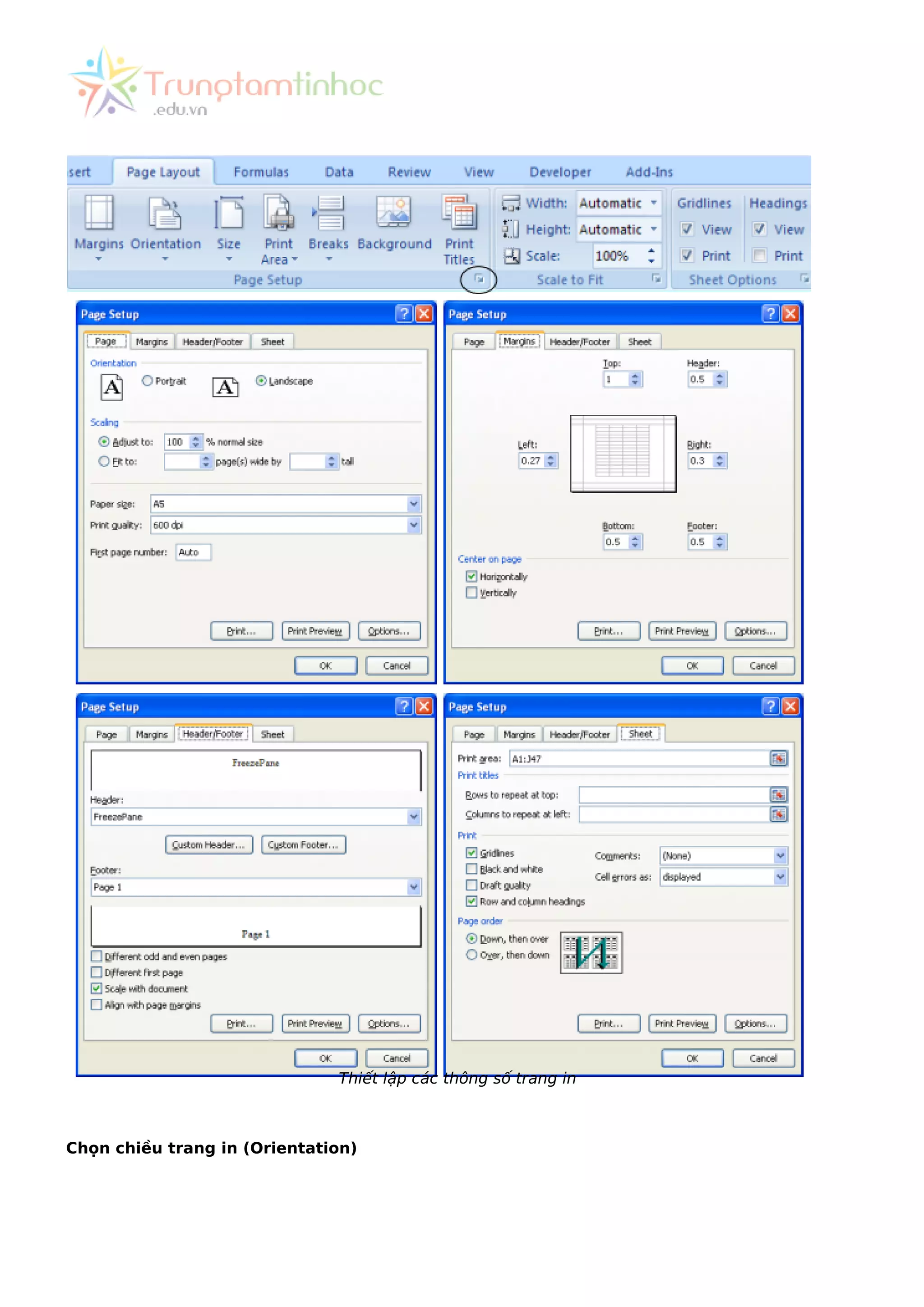The image size is (924, 1307).
Task: Click the Print area range selector icon
Action: (778, 759)
